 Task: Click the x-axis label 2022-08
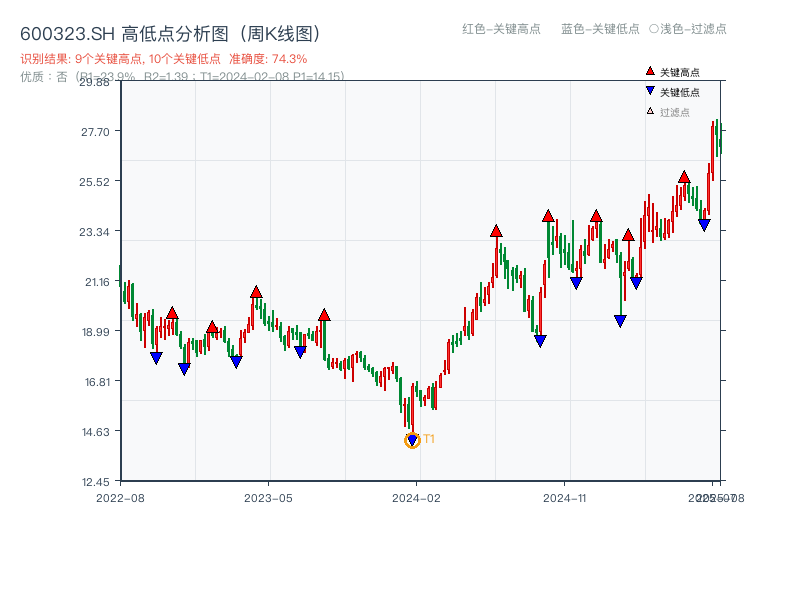tap(120, 498)
